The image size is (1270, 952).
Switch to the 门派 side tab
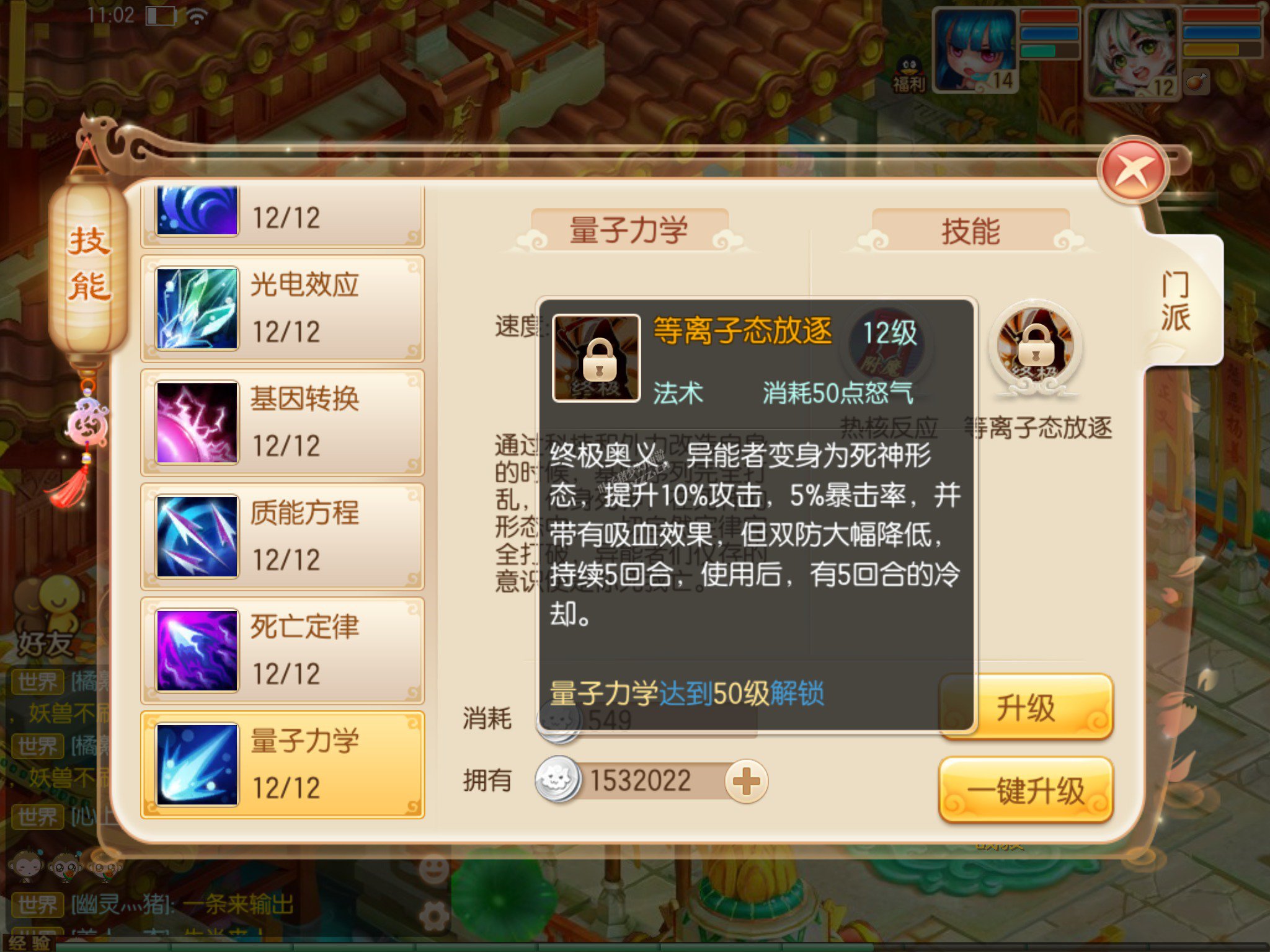[1176, 302]
